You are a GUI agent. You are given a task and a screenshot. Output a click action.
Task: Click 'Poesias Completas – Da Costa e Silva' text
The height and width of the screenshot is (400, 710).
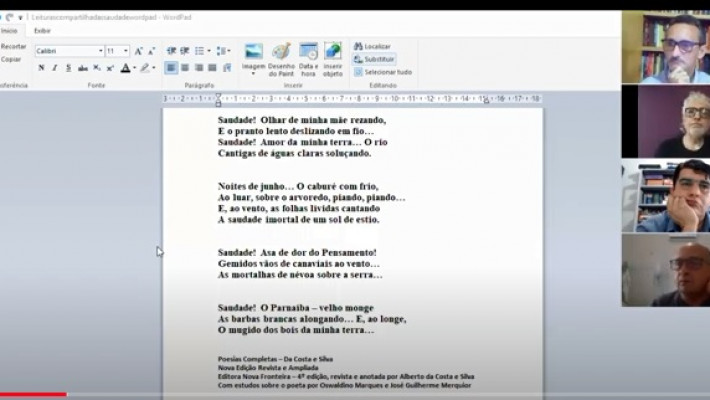(275, 359)
